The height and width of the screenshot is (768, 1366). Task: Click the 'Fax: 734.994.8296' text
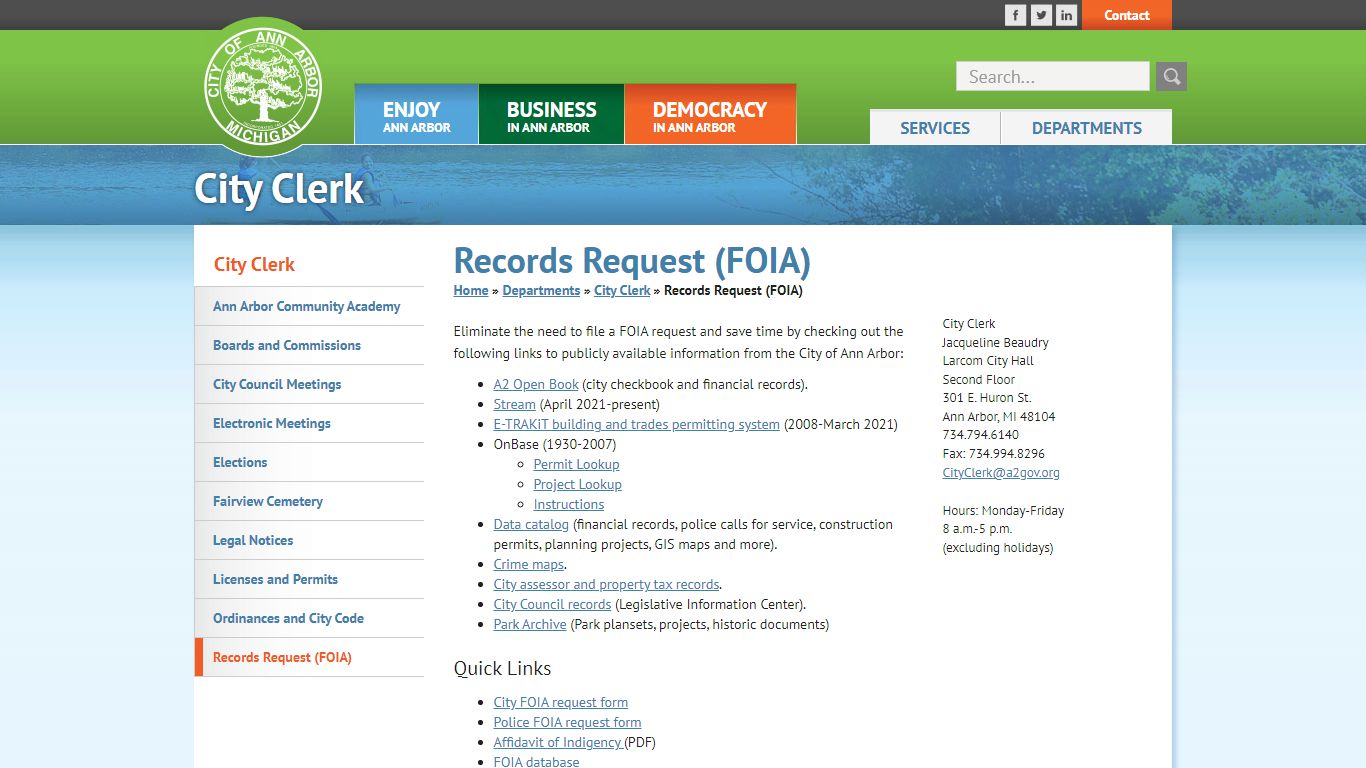click(994, 453)
